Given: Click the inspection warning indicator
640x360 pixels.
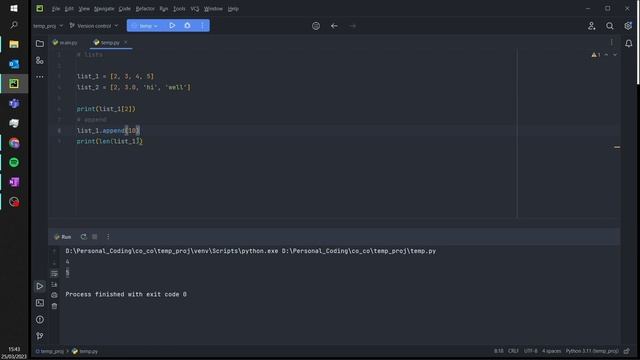Looking at the screenshot, I should 596,55.
